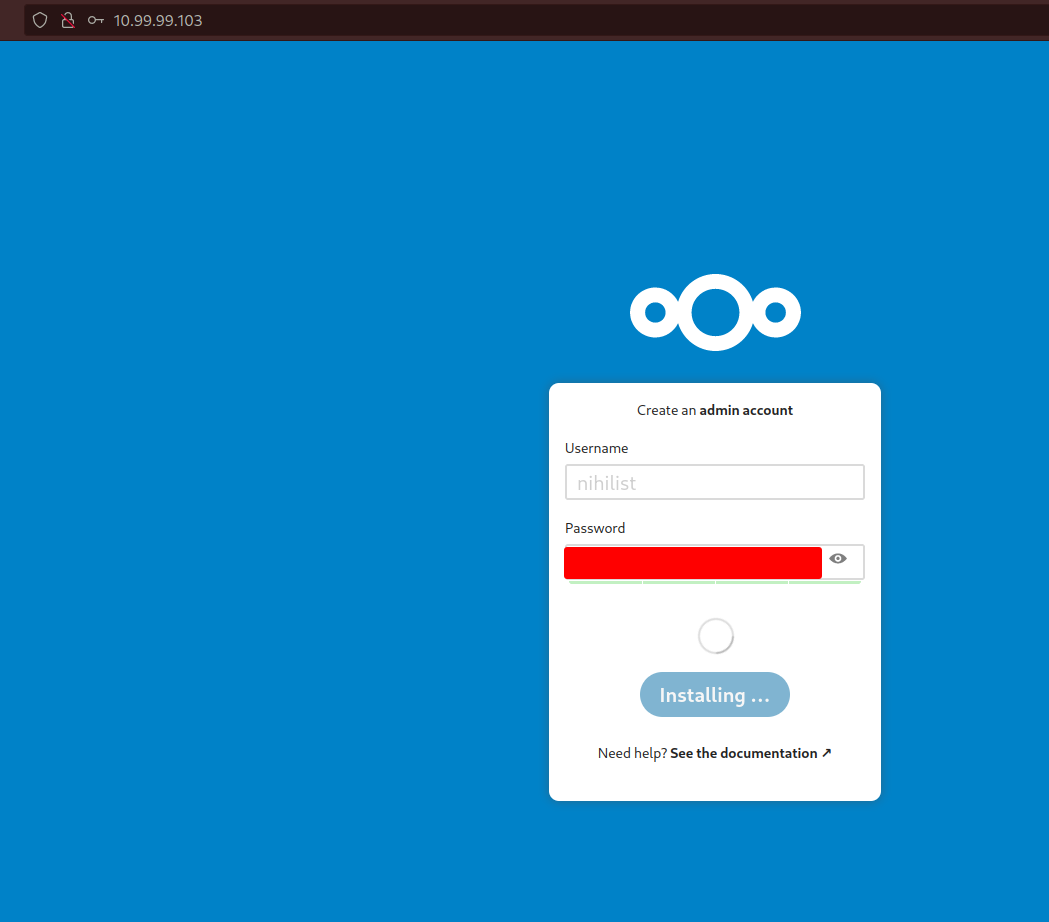Screen dimensions: 1049x922
Task: Click the Installing ... button
Action: point(714,695)
